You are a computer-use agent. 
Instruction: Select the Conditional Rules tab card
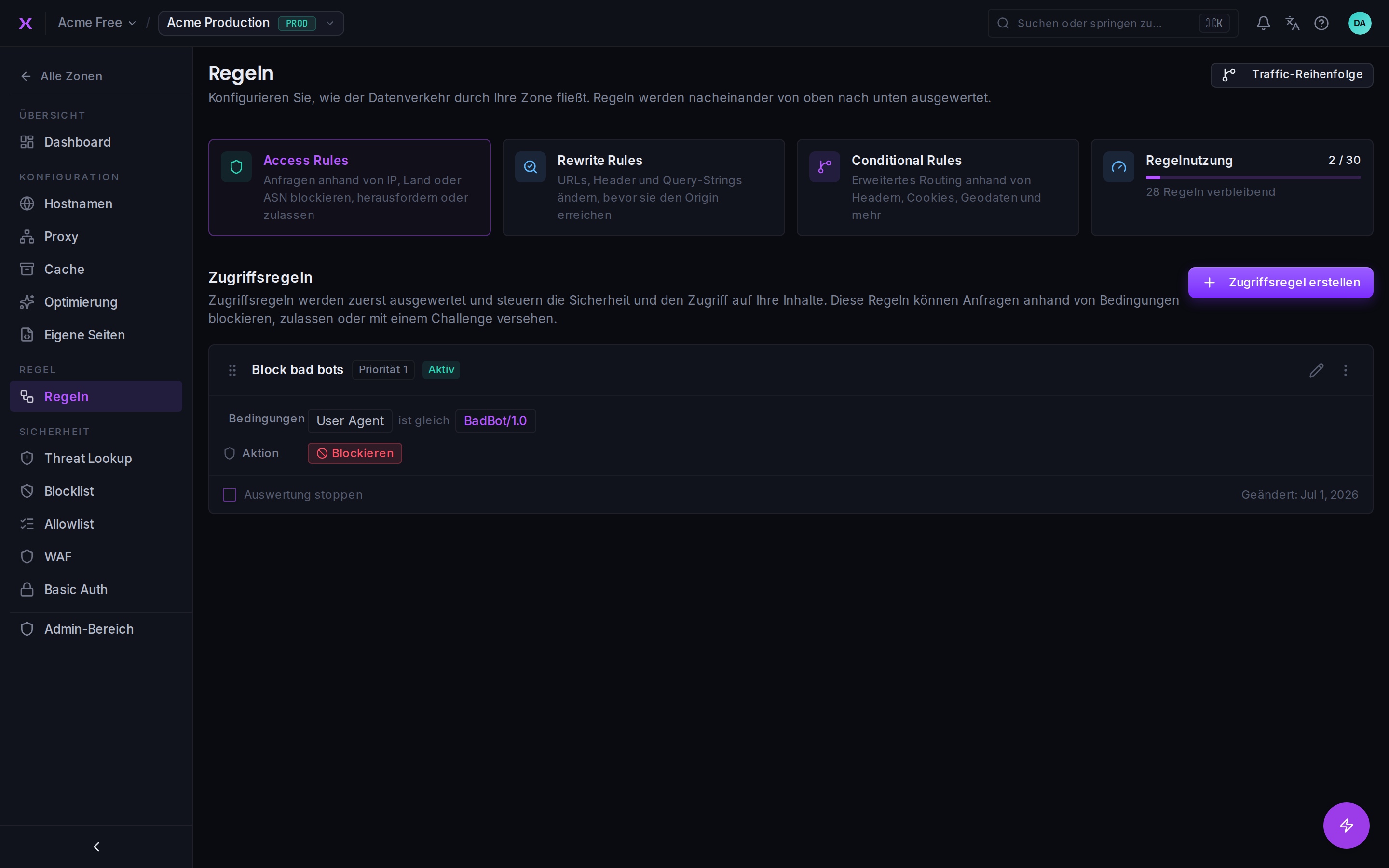pos(937,187)
